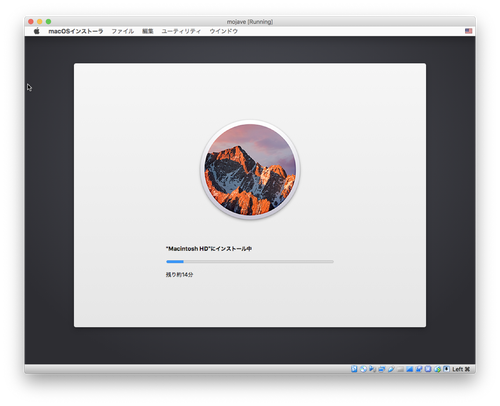Click the network adapter status icon
Image resolution: width=500 pixels, height=406 pixels.
(x=382, y=369)
